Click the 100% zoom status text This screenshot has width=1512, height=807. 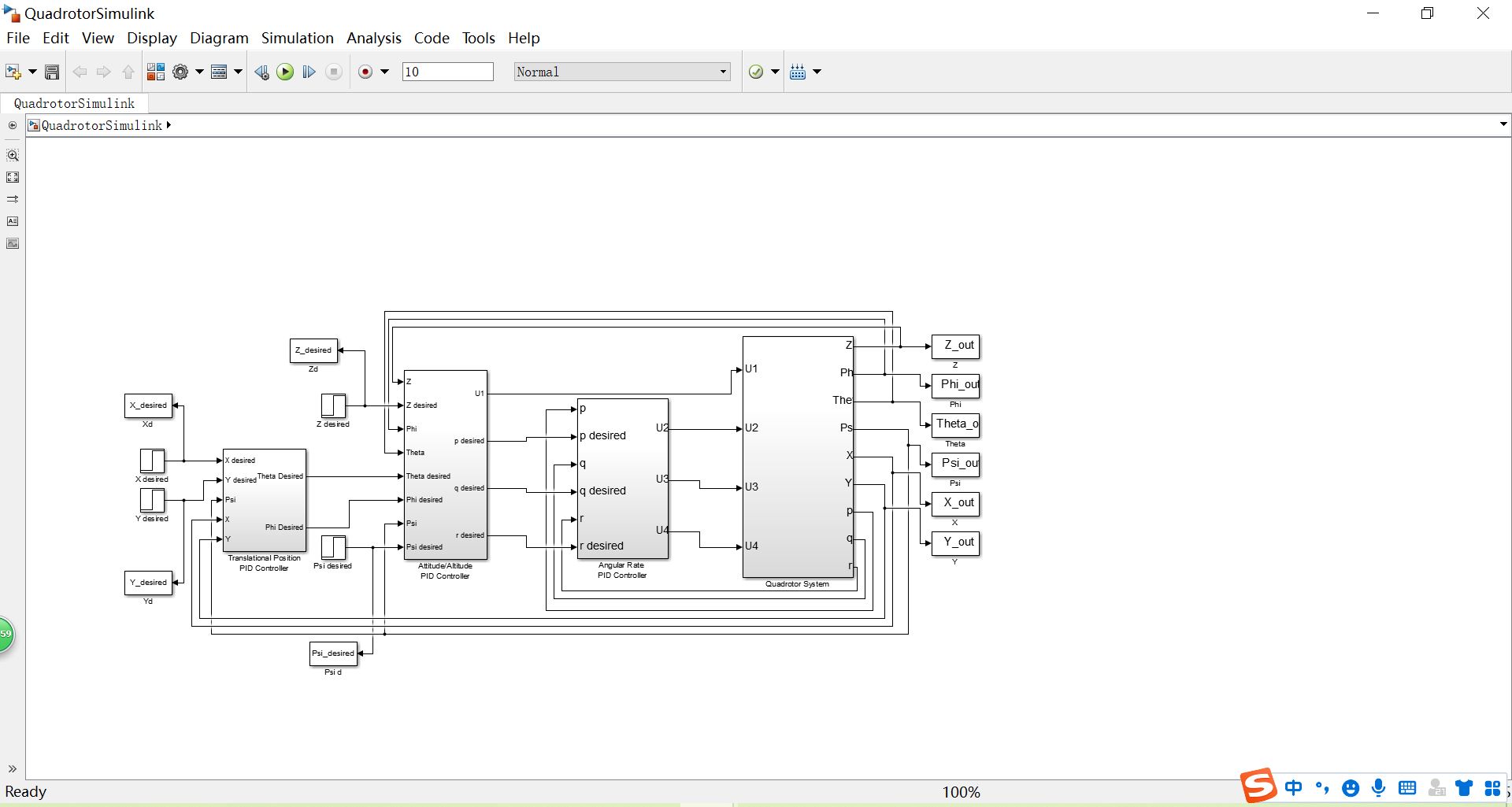pyautogui.click(x=962, y=792)
